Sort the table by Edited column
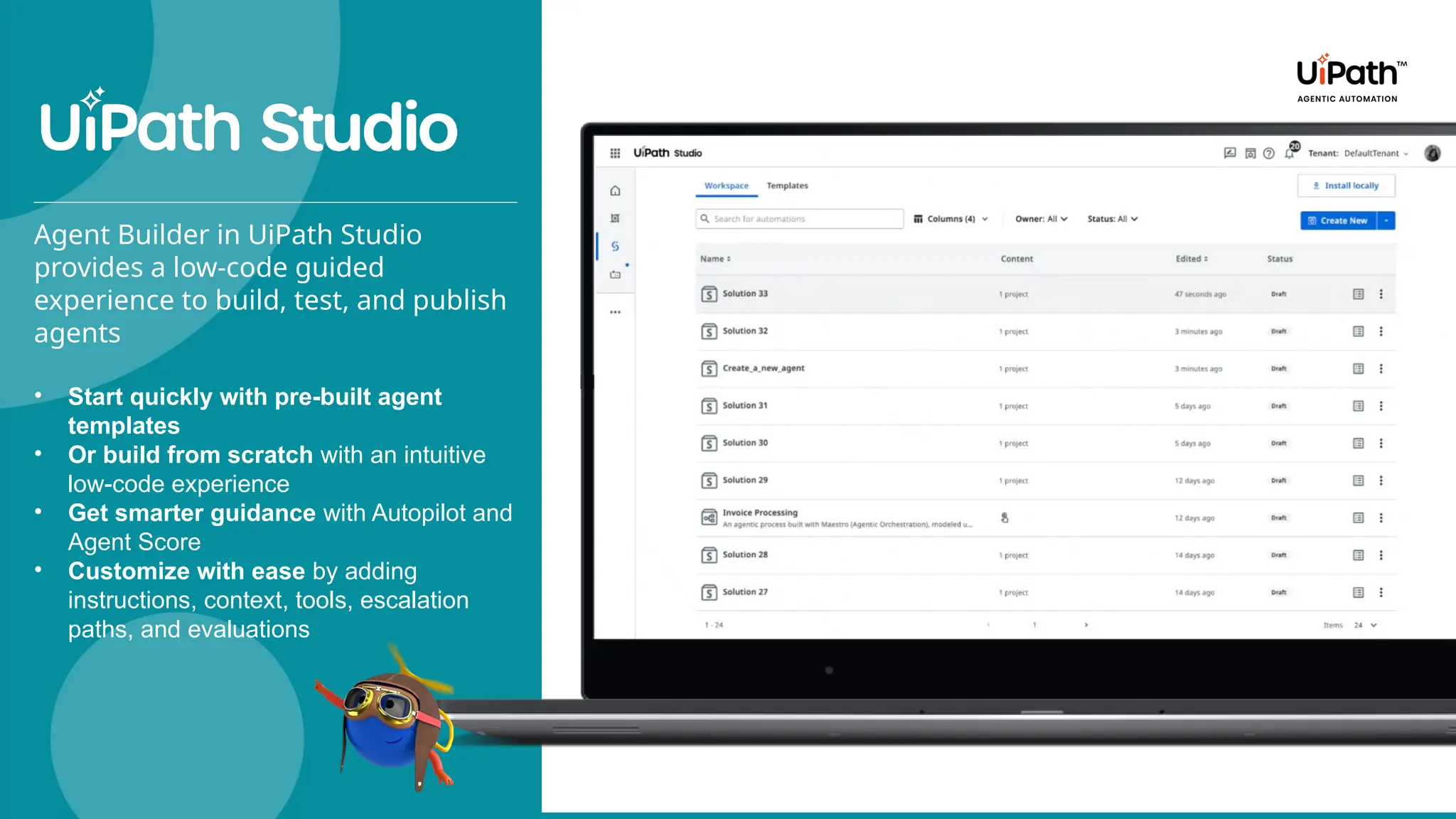Viewport: 1456px width, 819px height. coord(1192,259)
